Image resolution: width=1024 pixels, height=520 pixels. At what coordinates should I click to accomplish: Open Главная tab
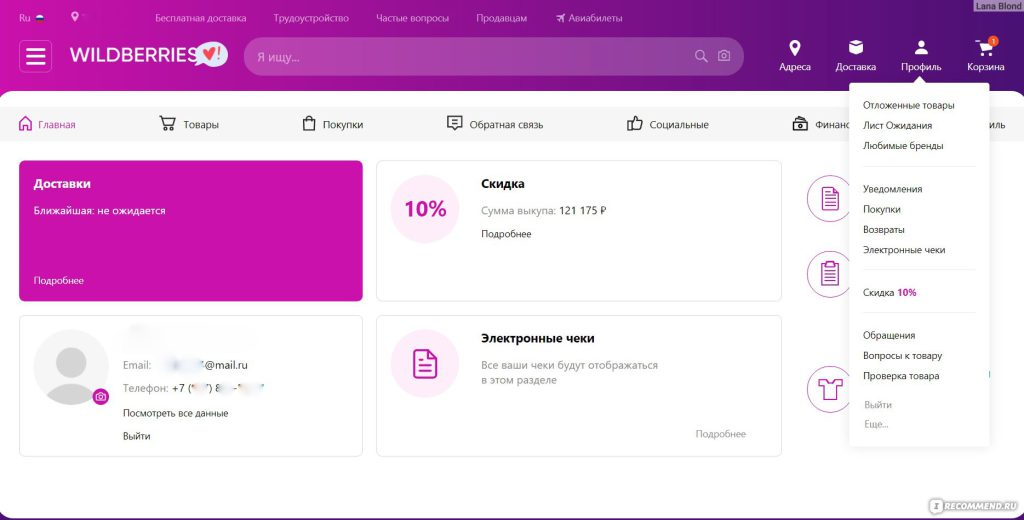47,124
